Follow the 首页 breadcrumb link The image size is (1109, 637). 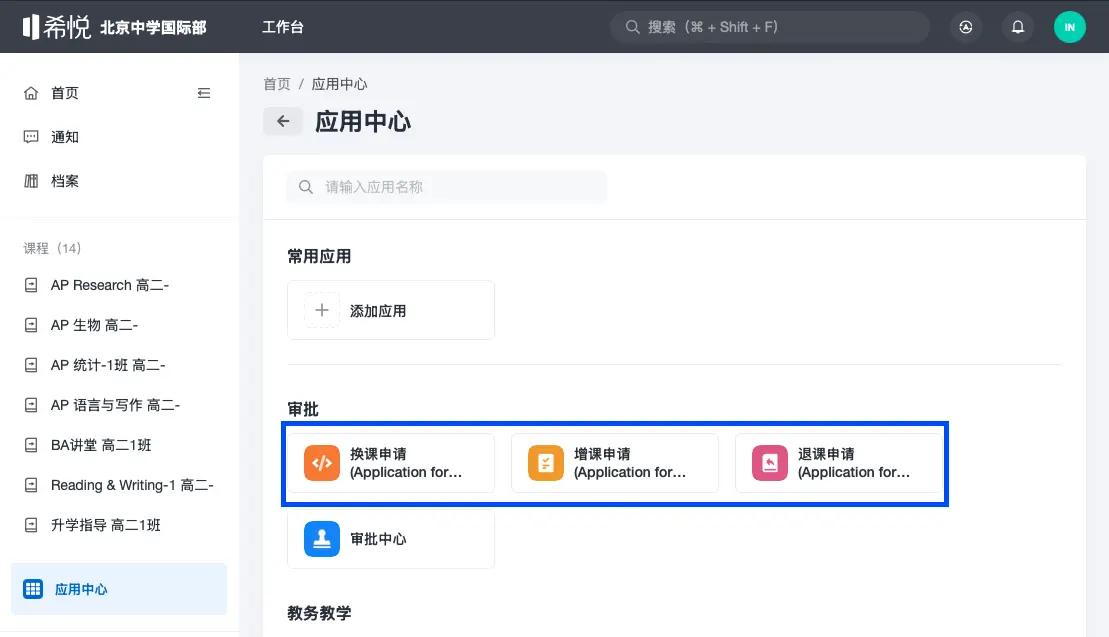click(276, 84)
